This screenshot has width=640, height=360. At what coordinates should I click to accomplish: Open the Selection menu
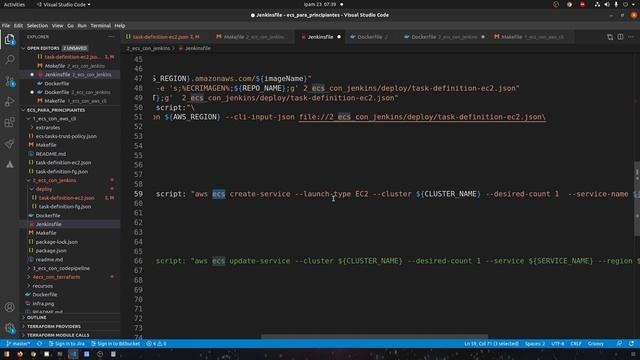tap(37, 25)
